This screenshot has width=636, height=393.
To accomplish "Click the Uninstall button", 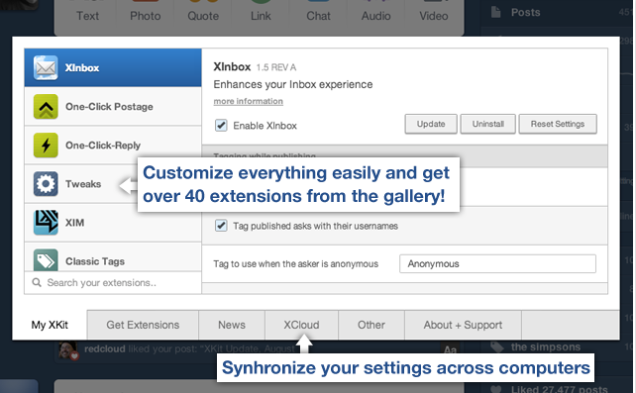I will pos(488,124).
